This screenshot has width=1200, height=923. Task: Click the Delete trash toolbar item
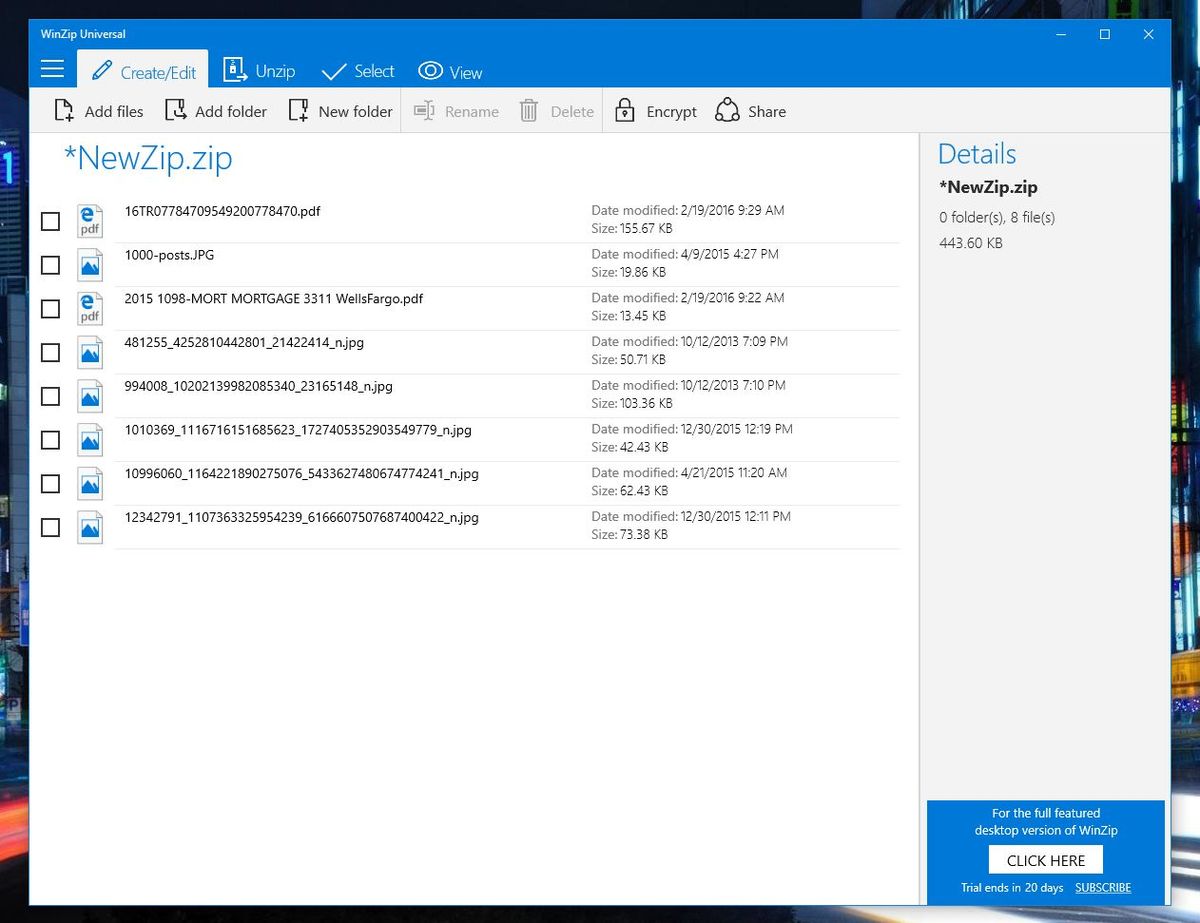pyautogui.click(x=556, y=111)
